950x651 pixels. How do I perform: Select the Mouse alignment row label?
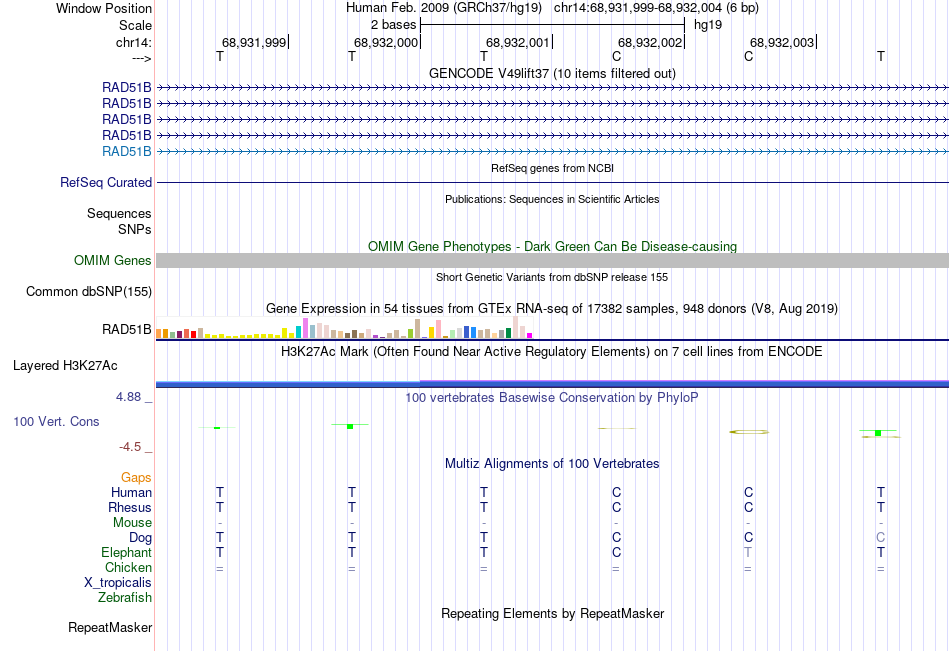click(x=132, y=522)
